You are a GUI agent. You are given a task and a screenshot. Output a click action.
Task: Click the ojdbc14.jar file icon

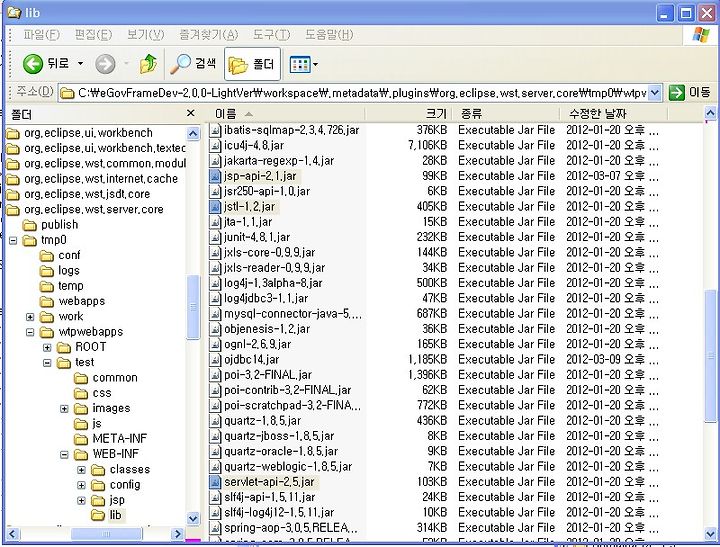[x=215, y=360]
